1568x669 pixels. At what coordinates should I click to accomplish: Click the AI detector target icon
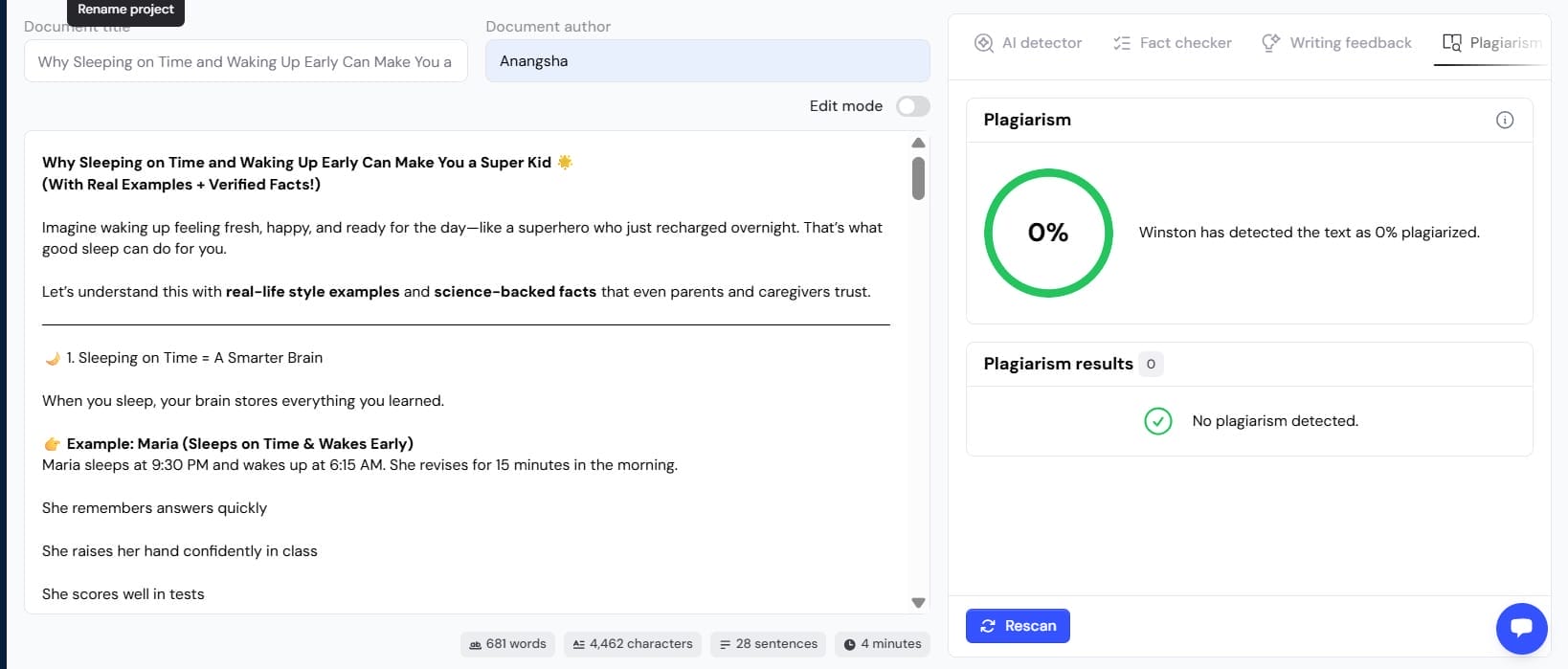pos(983,43)
